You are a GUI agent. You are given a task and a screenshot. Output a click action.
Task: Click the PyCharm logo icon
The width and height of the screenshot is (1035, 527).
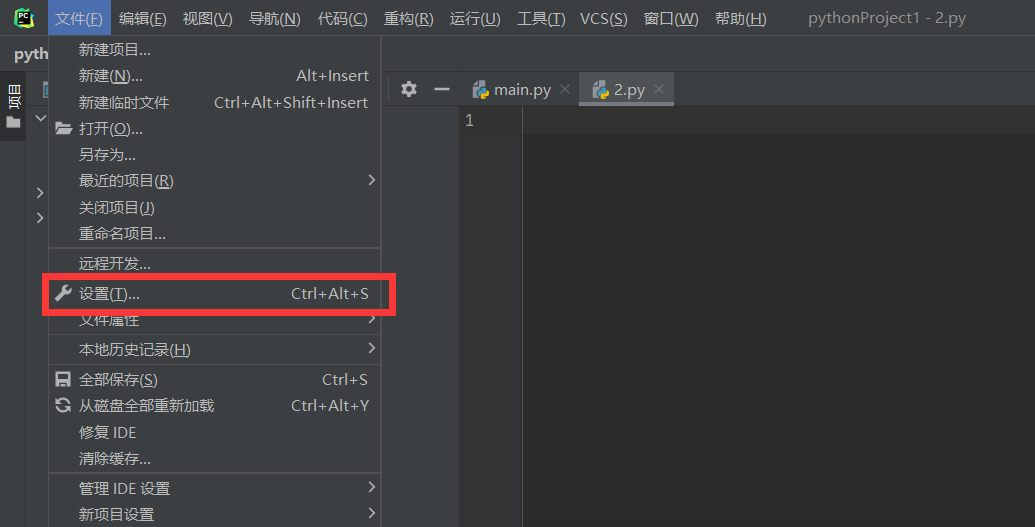click(x=24, y=18)
